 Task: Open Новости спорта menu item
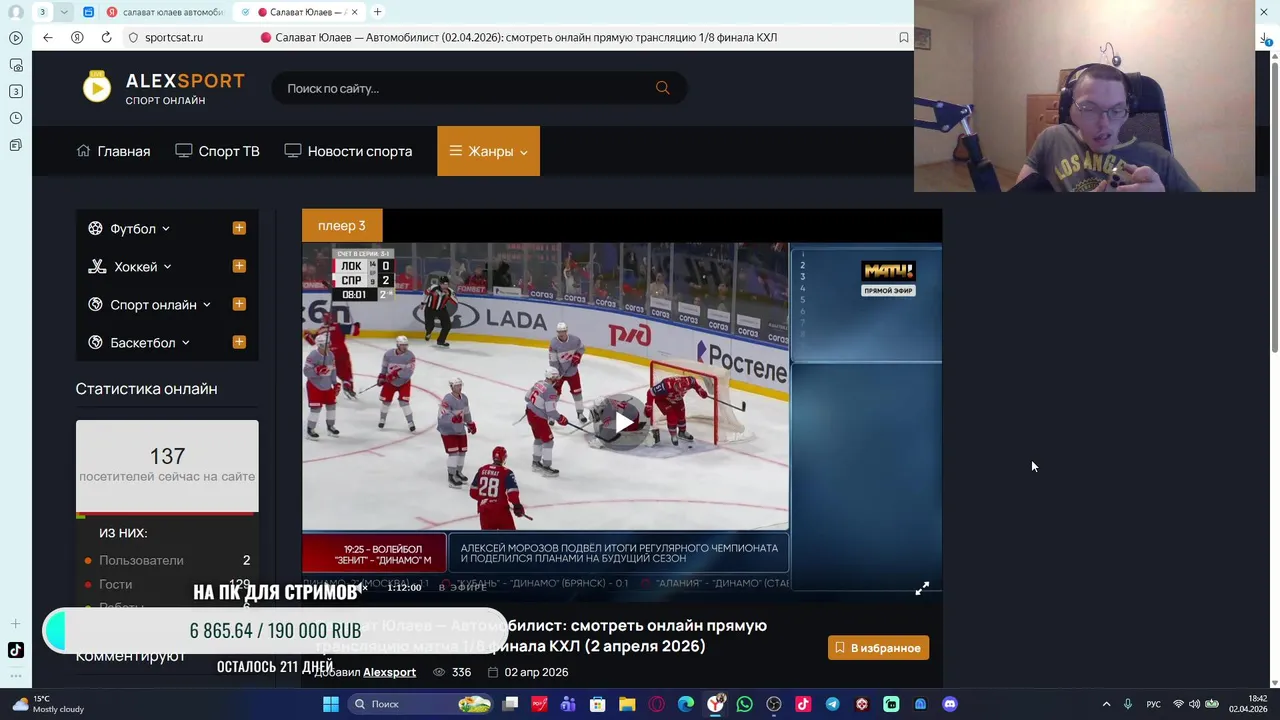(x=348, y=151)
